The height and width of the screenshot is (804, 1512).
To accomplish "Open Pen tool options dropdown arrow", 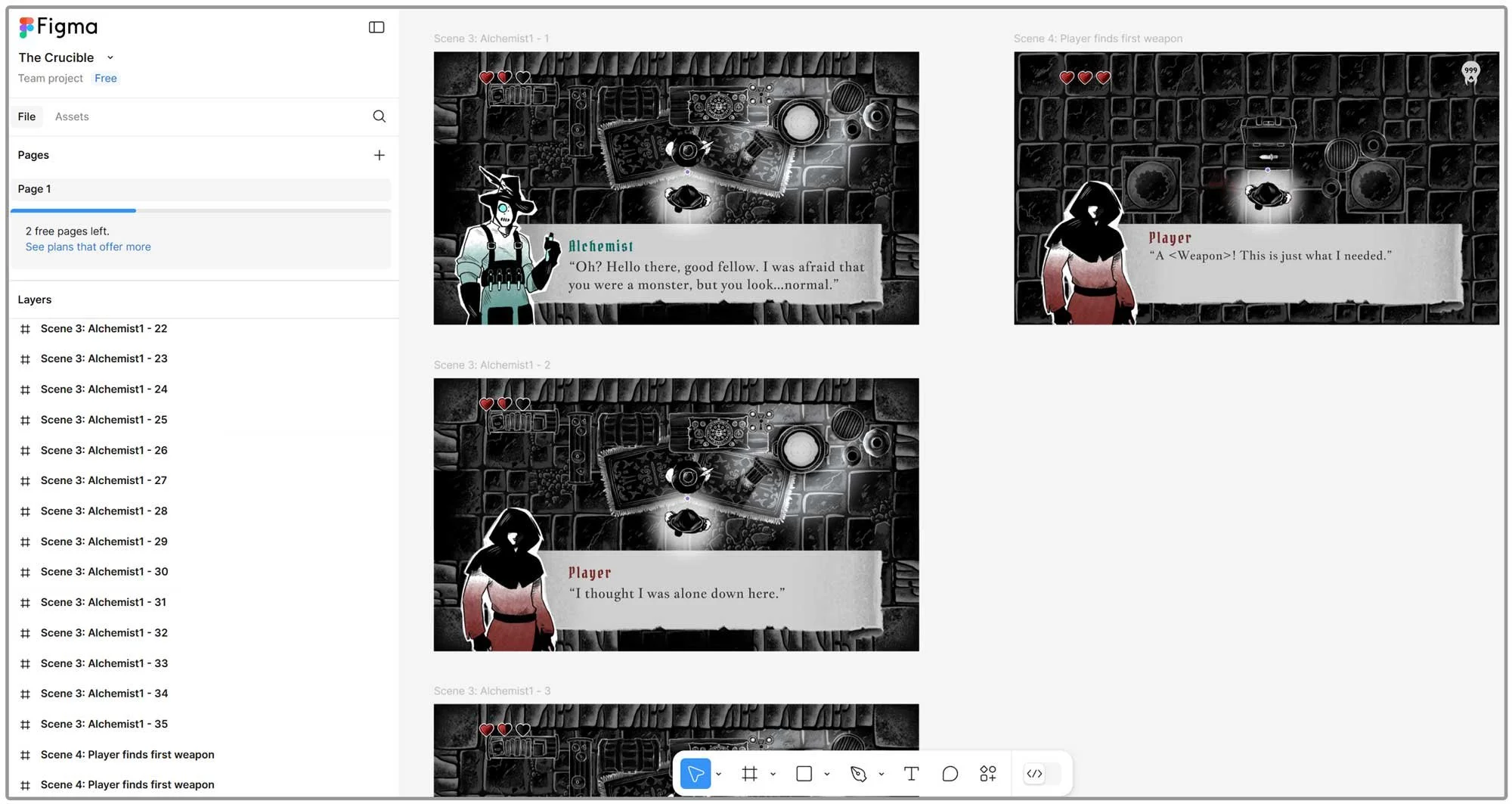I will coord(881,774).
